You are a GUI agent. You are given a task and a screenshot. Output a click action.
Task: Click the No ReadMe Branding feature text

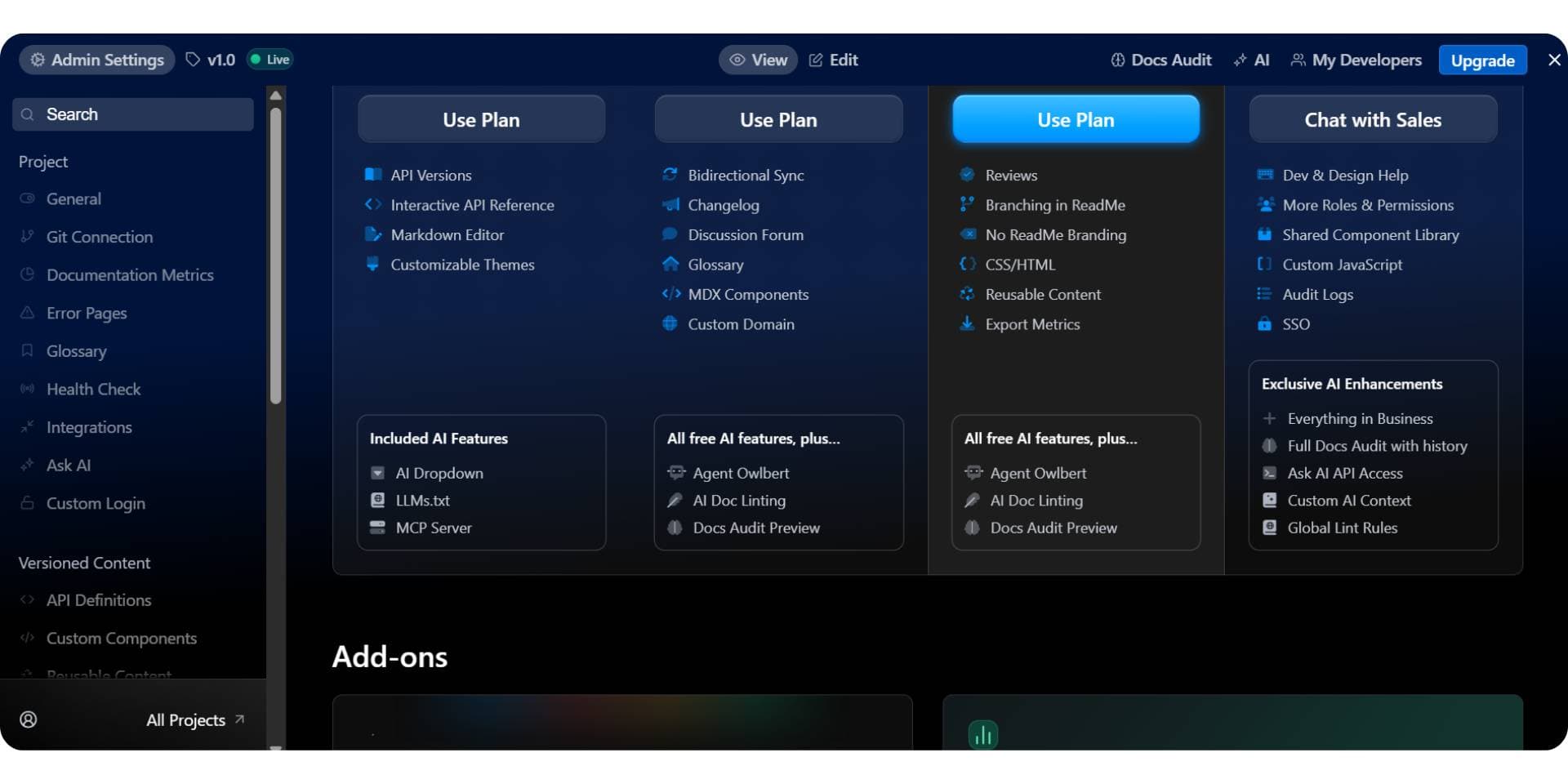pos(1055,234)
